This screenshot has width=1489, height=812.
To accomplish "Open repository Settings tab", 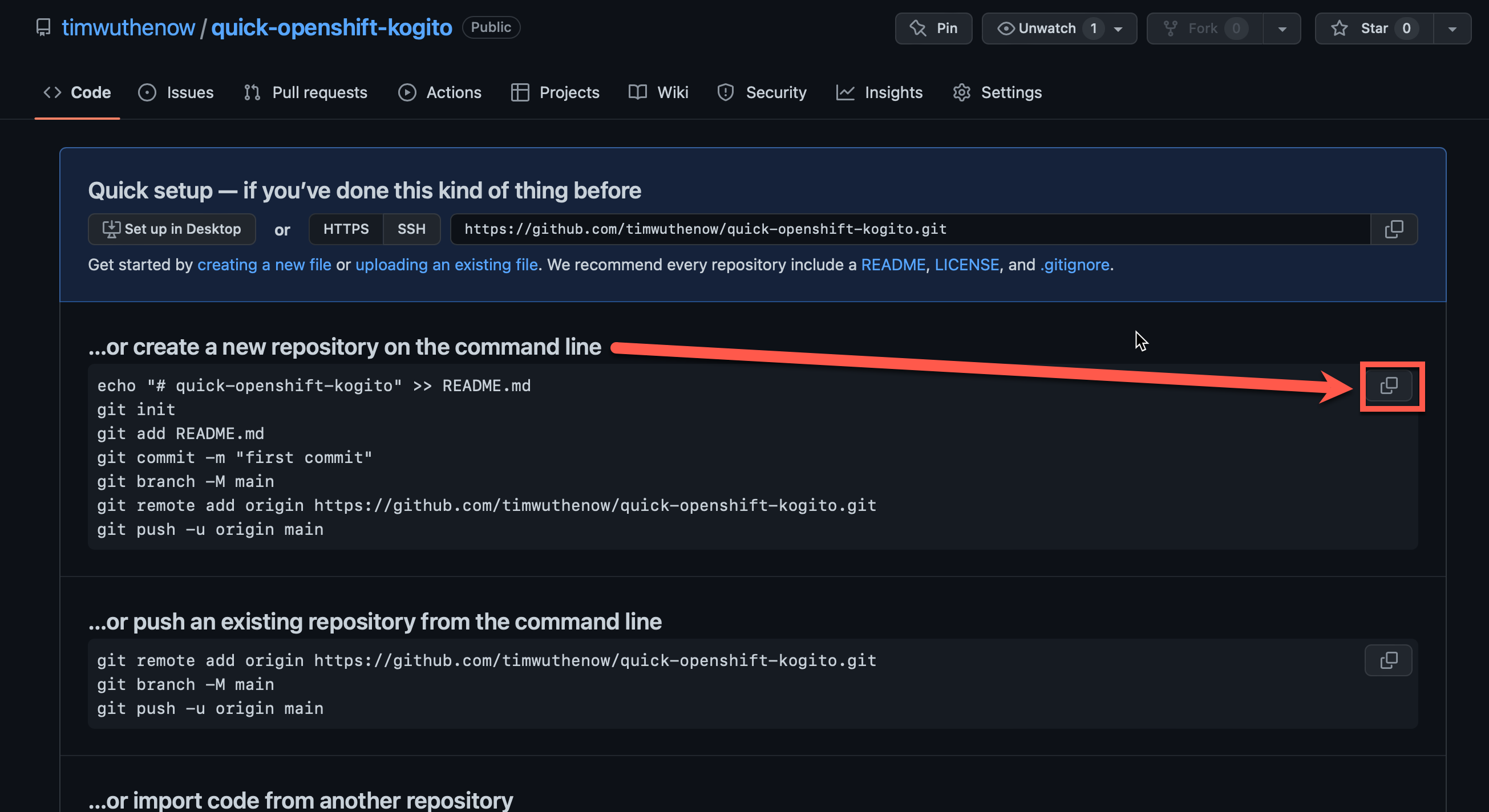I will coord(997,92).
